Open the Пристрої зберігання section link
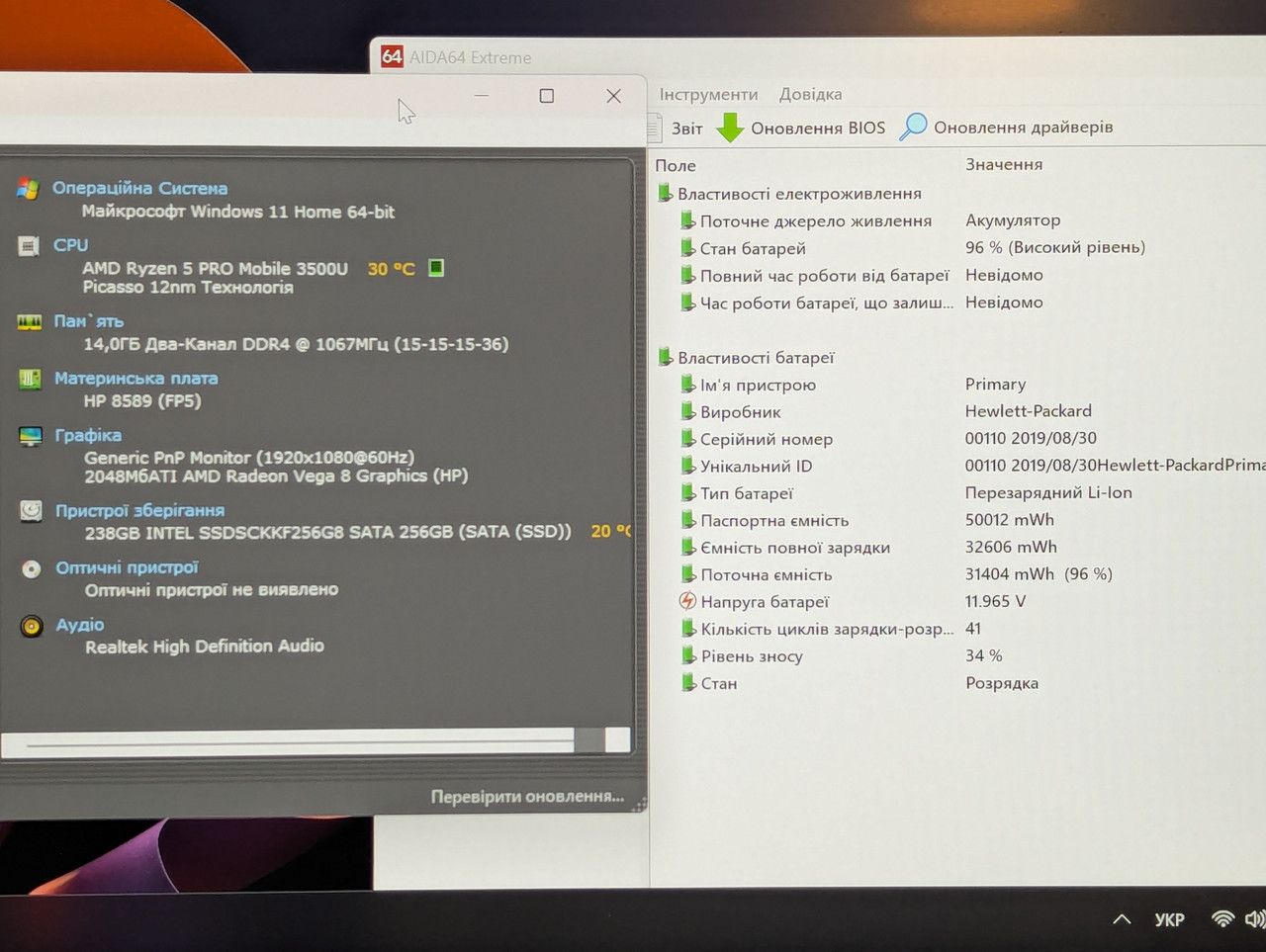1266x952 pixels. tap(139, 510)
